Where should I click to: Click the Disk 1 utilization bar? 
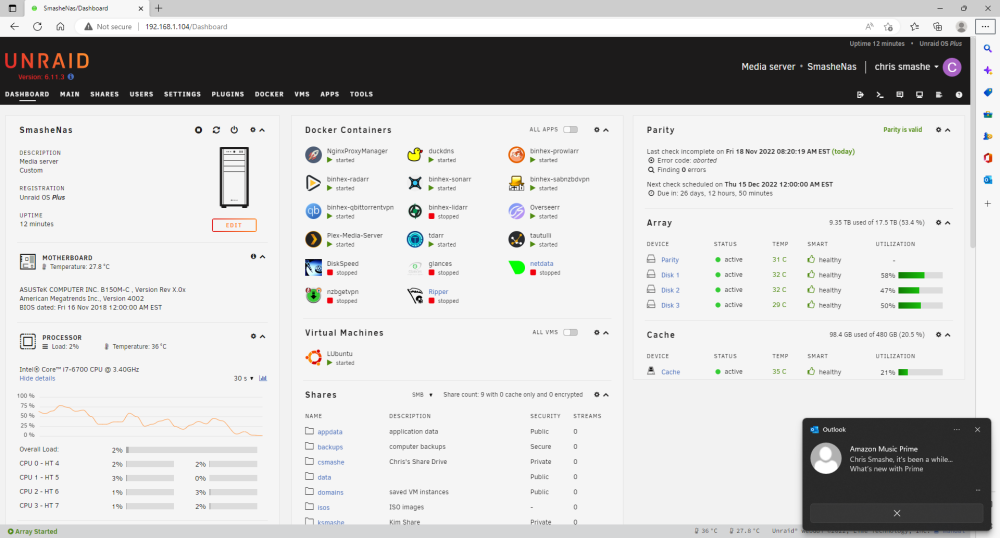920,275
